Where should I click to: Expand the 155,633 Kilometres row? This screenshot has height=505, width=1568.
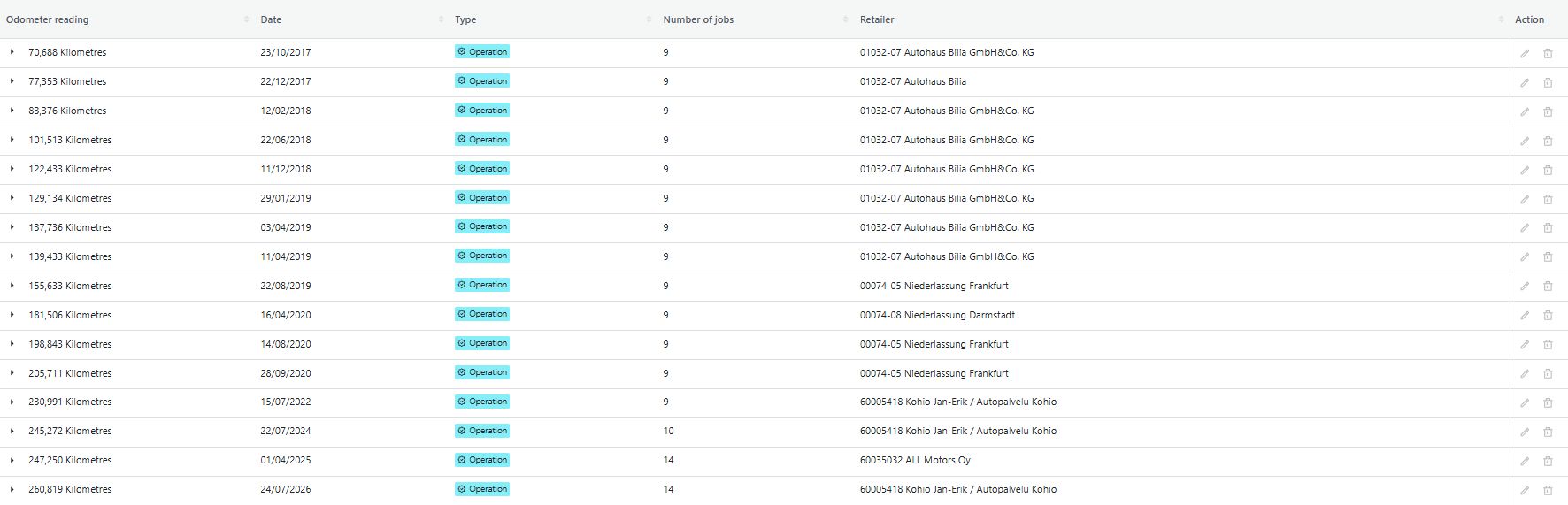(x=12, y=286)
